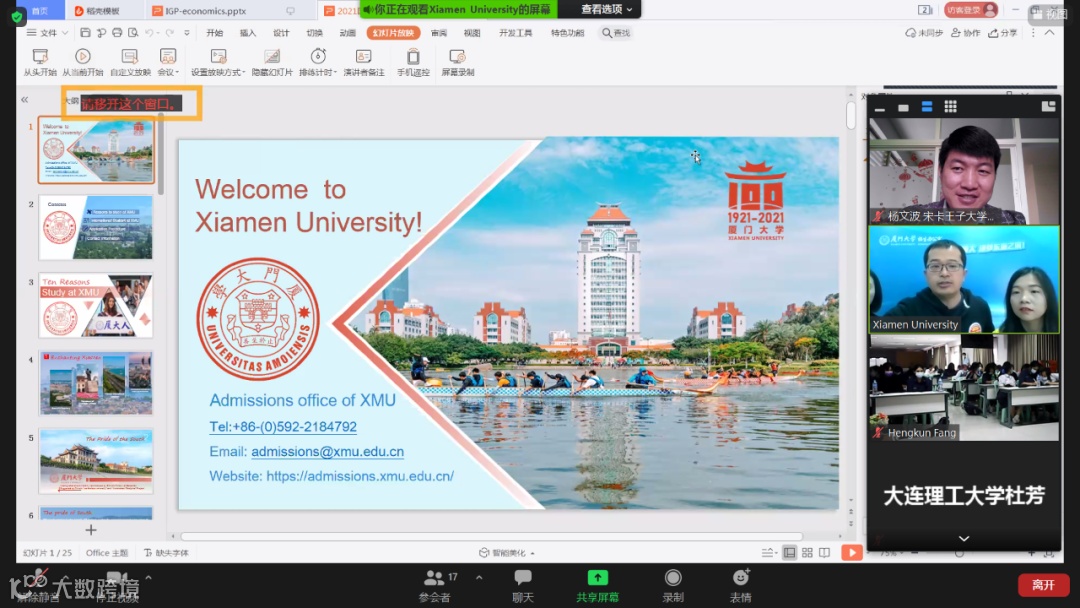This screenshot has width=1080, height=608.
Task: Click phone remote control (手机遥控) icon
Action: [413, 56]
